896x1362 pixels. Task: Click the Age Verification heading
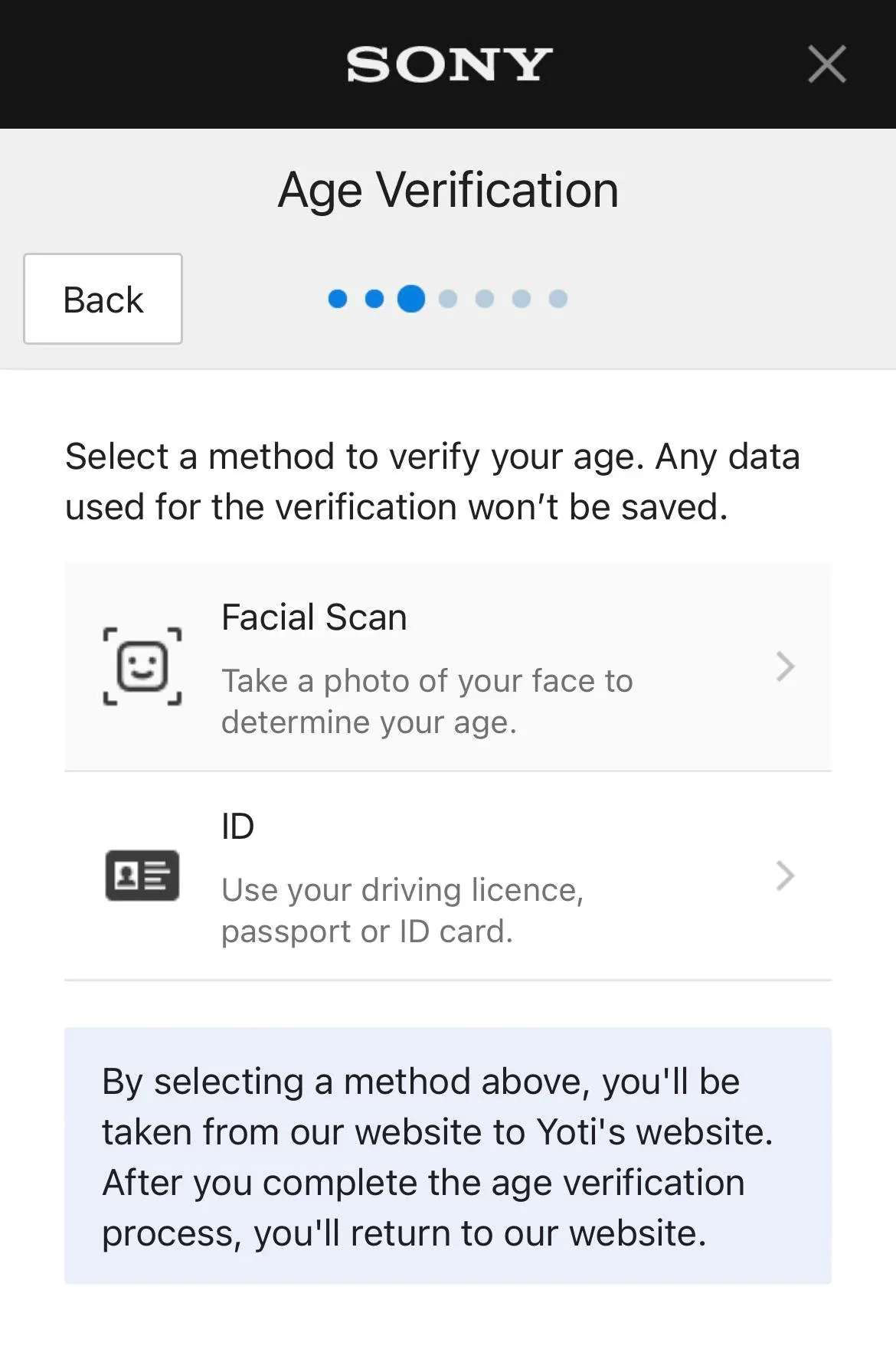pos(448,190)
